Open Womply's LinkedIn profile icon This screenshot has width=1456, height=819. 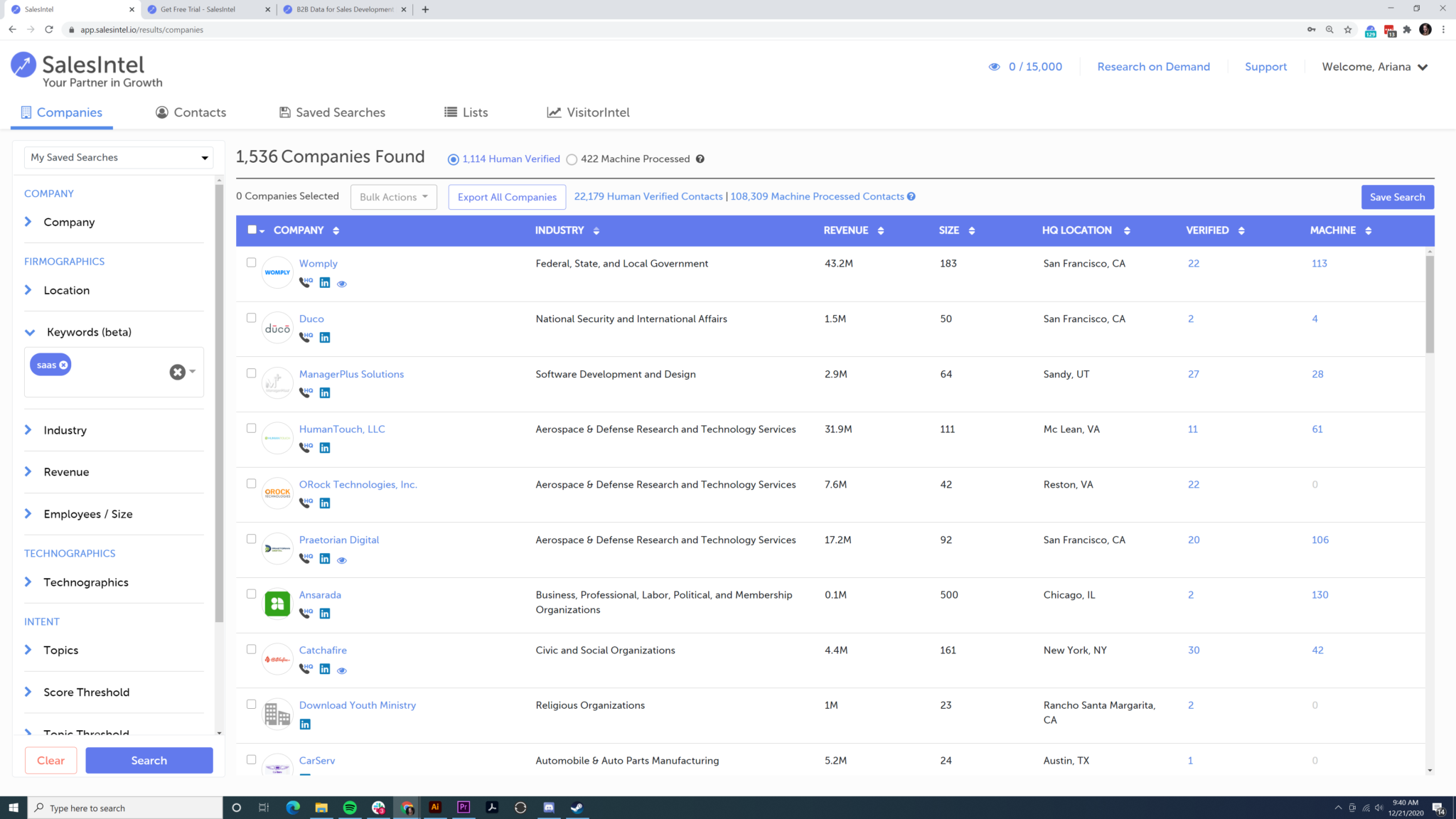point(325,282)
